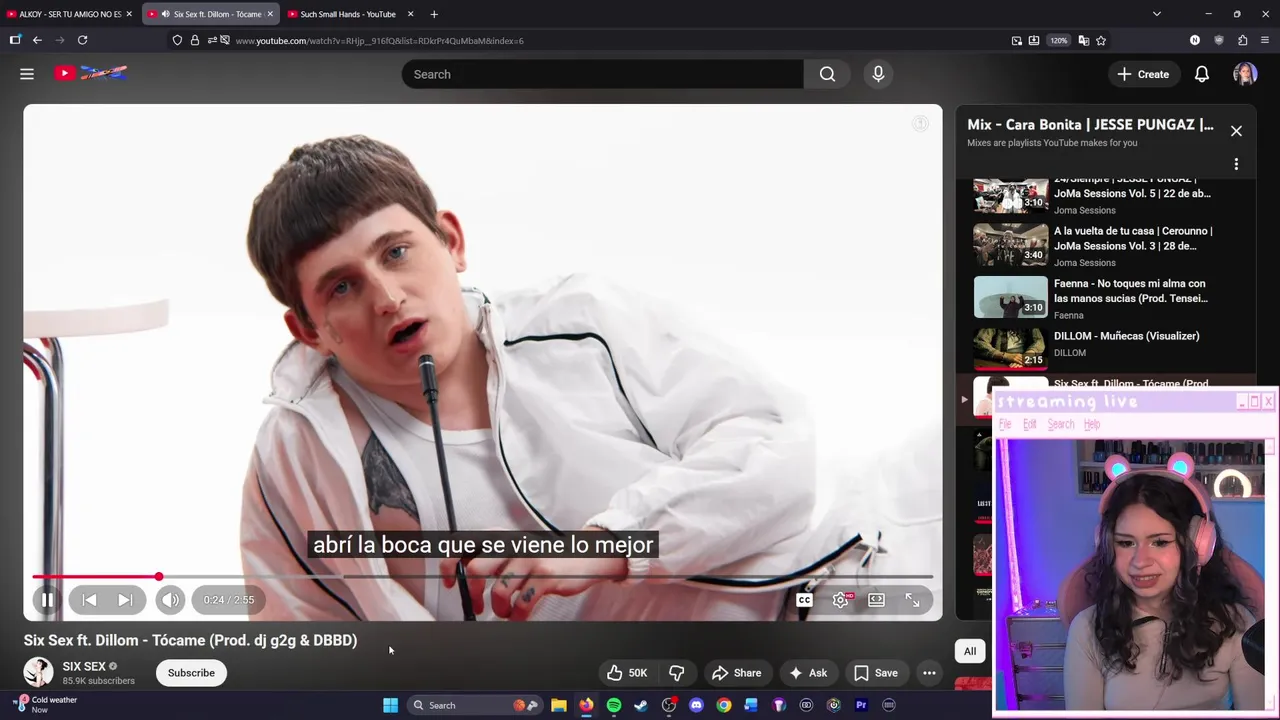
Task: Click the Ask button
Action: [808, 673]
